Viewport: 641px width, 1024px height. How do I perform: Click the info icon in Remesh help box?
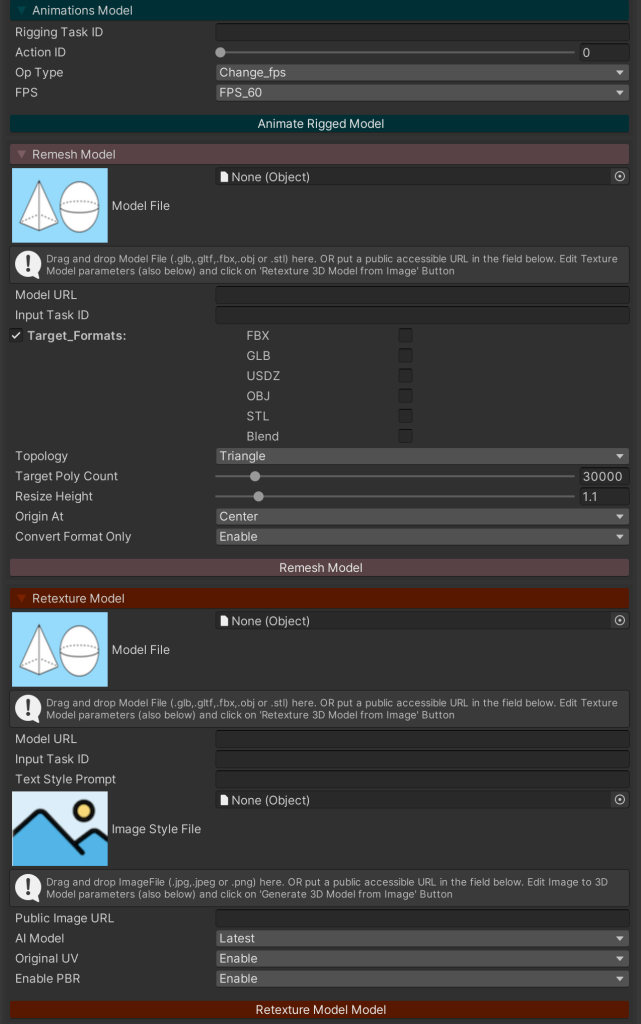coord(28,265)
